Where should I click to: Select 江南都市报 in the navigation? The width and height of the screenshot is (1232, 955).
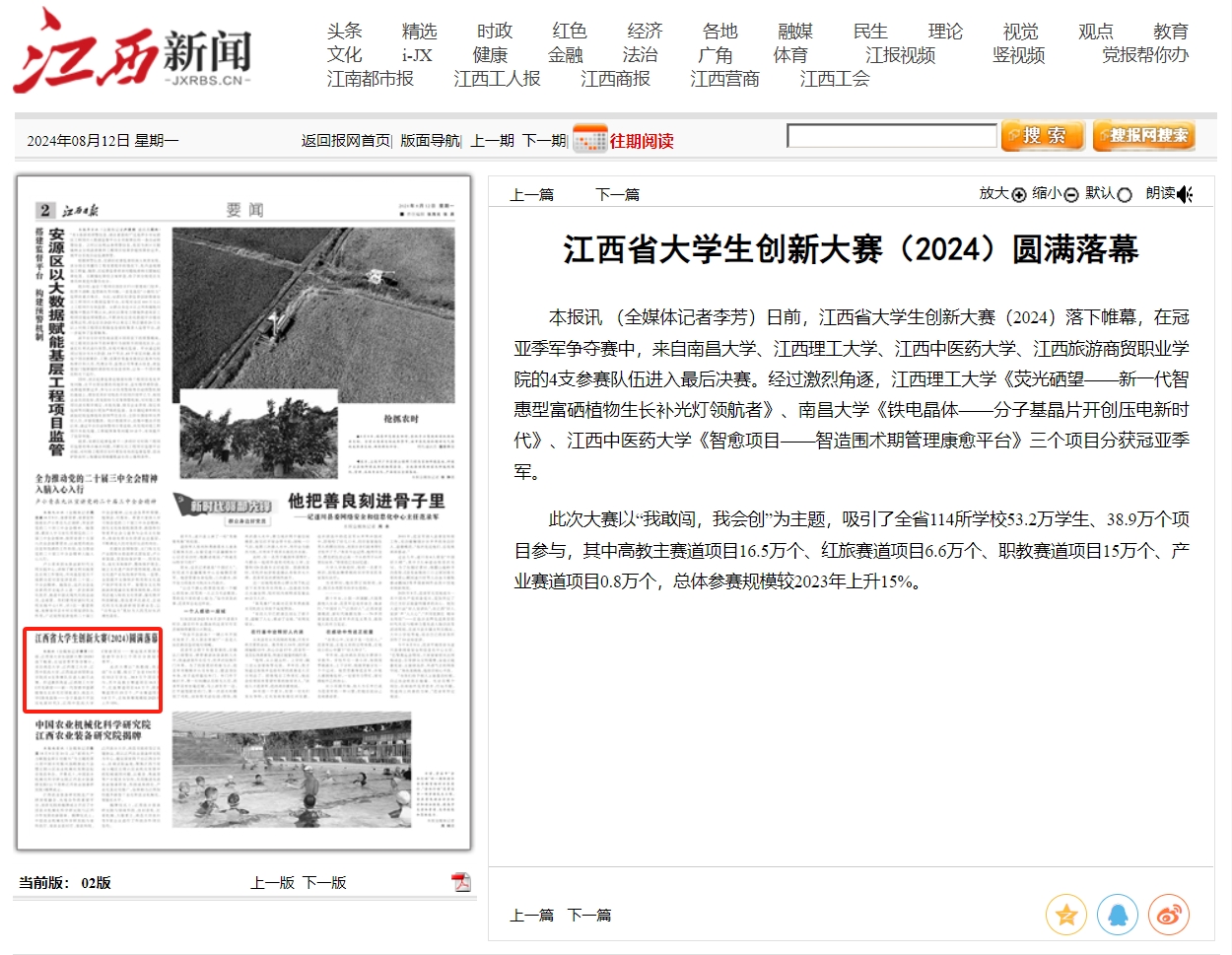coord(371,79)
